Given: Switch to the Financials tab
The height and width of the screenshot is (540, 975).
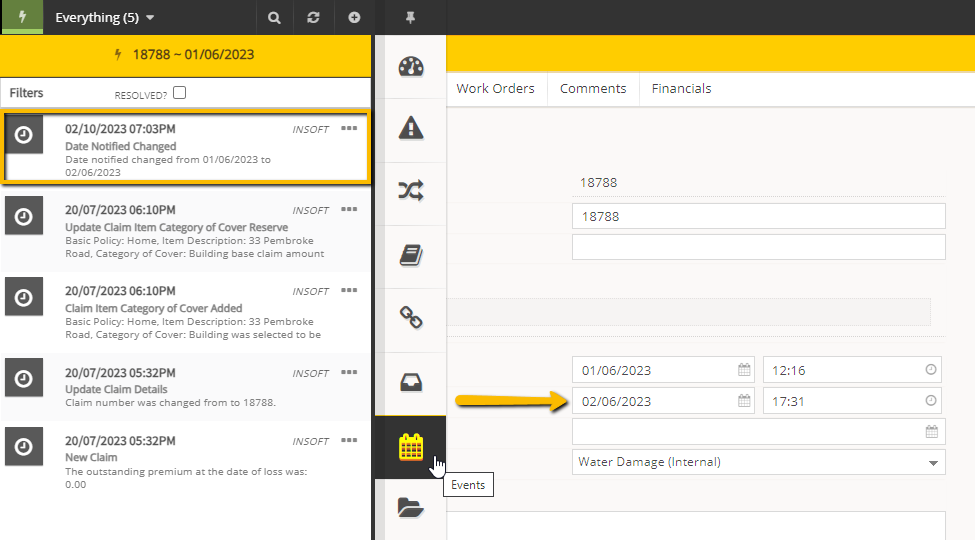Looking at the screenshot, I should pos(682,89).
